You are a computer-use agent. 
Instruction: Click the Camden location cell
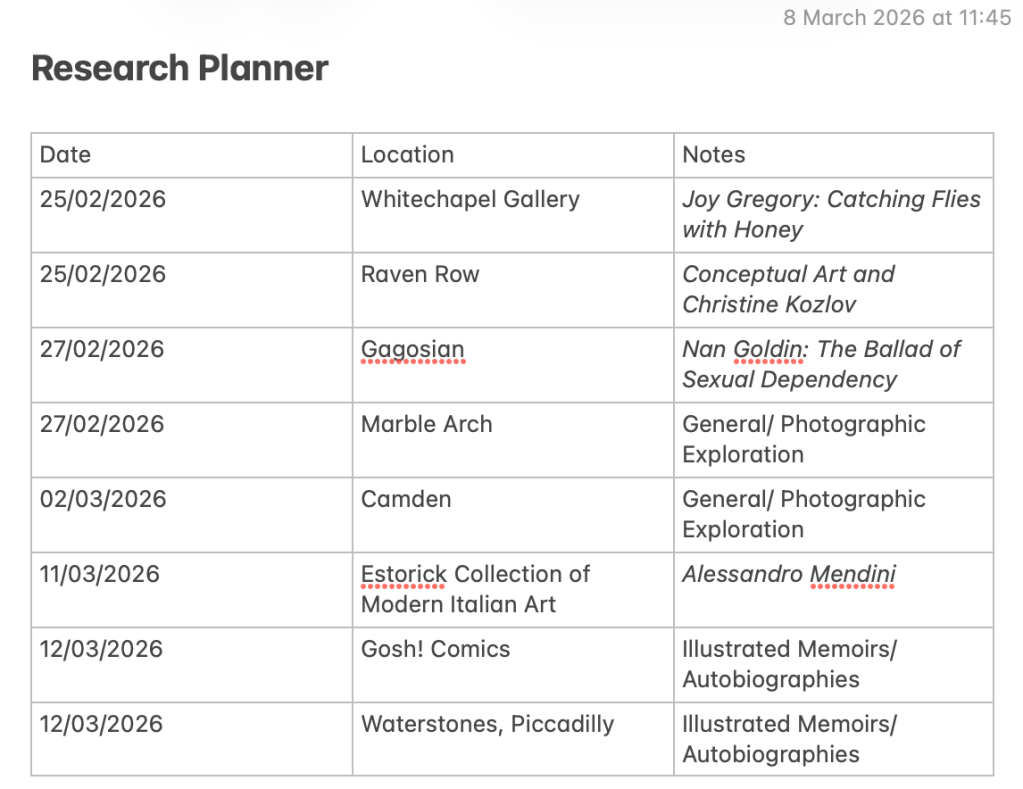tap(406, 499)
